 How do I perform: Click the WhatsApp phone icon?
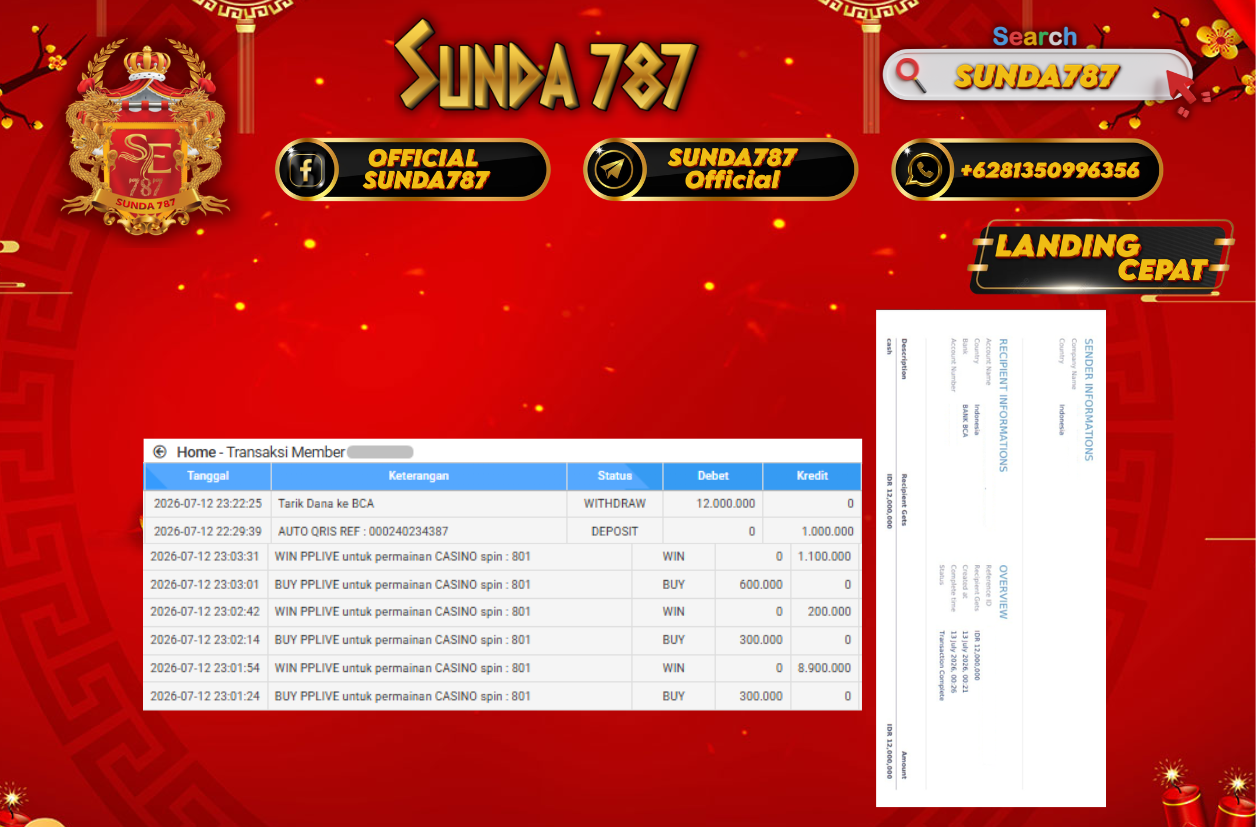pyautogui.click(x=922, y=169)
